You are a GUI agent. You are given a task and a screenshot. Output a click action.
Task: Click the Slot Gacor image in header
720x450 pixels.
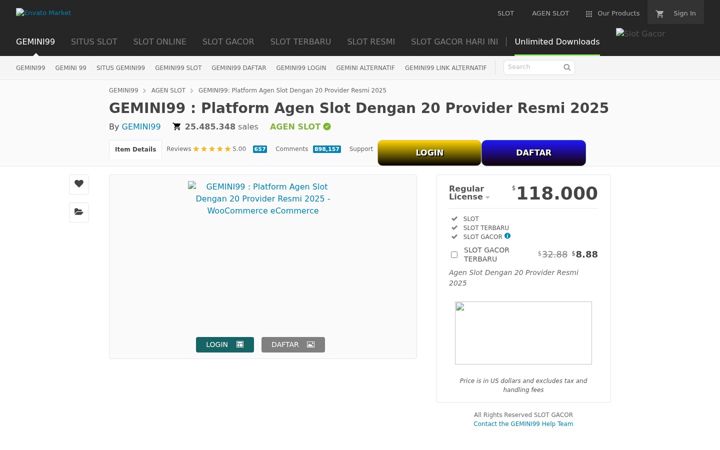pos(640,34)
